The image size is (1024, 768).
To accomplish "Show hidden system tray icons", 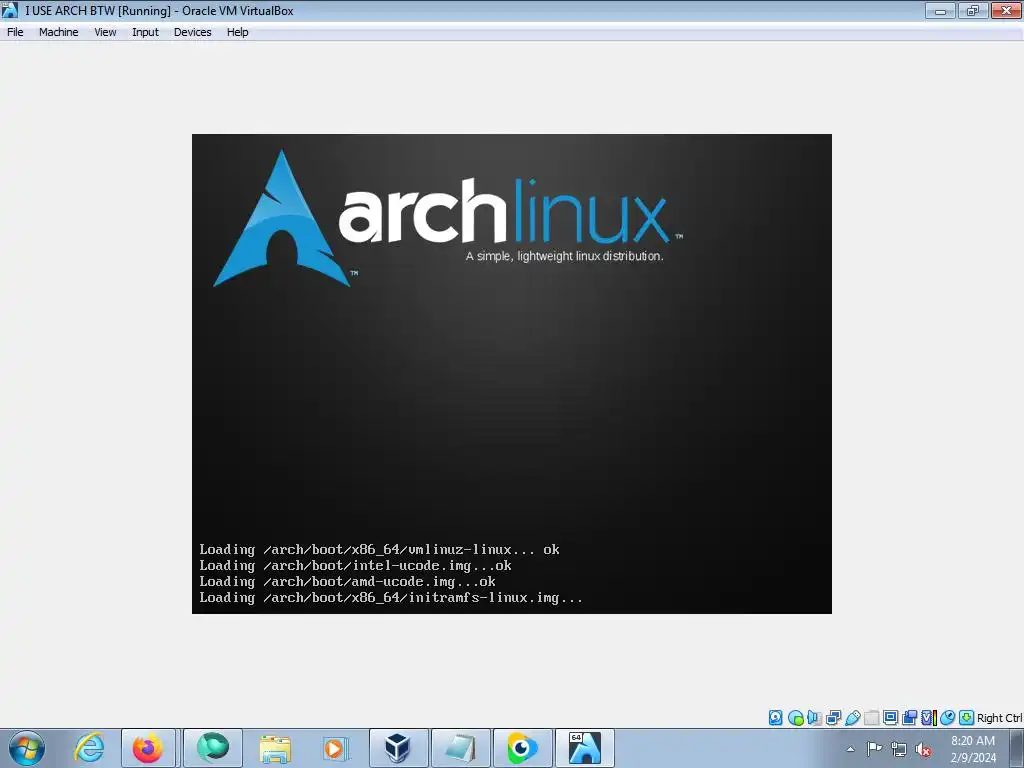I will [x=850, y=749].
